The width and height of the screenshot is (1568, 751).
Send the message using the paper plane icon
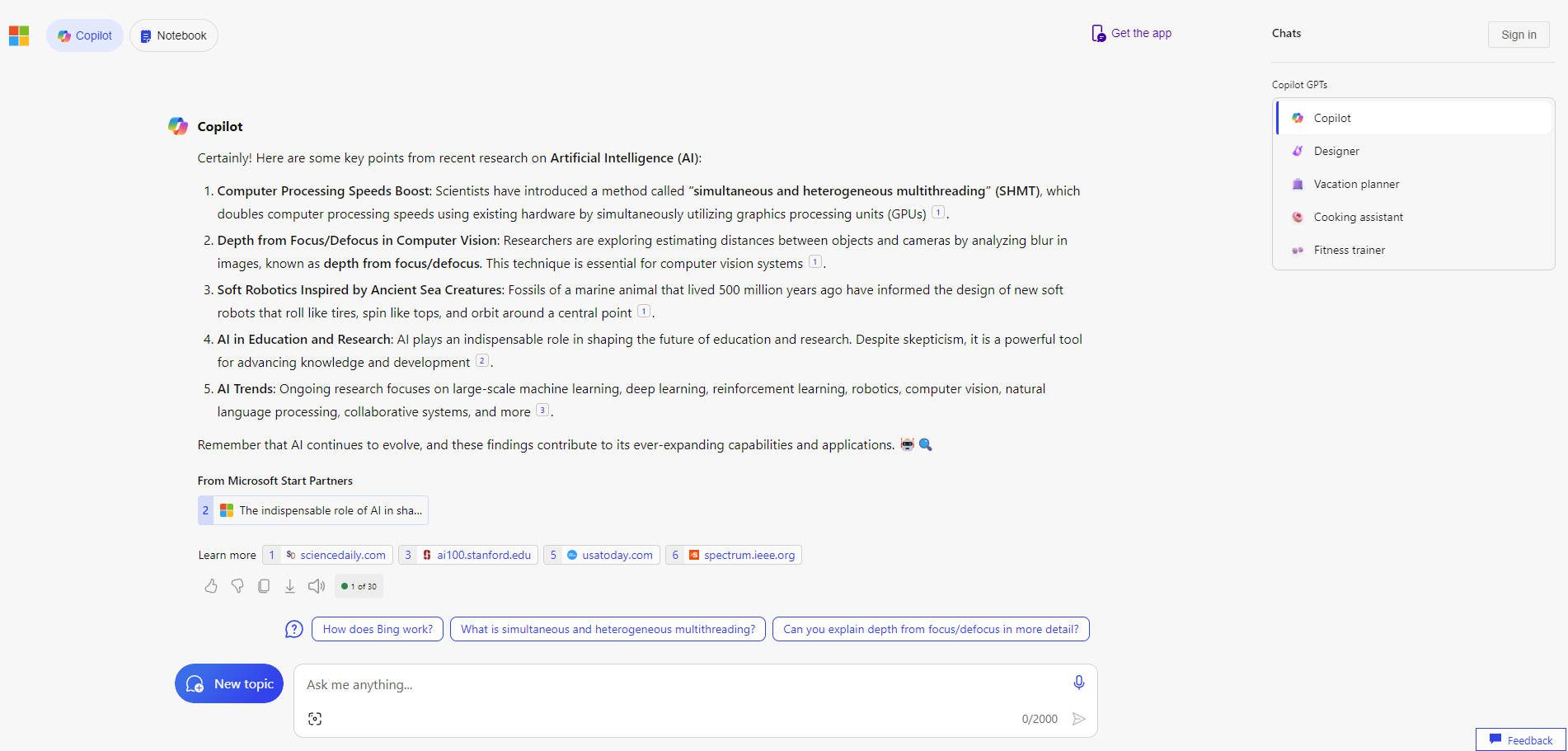click(1078, 718)
